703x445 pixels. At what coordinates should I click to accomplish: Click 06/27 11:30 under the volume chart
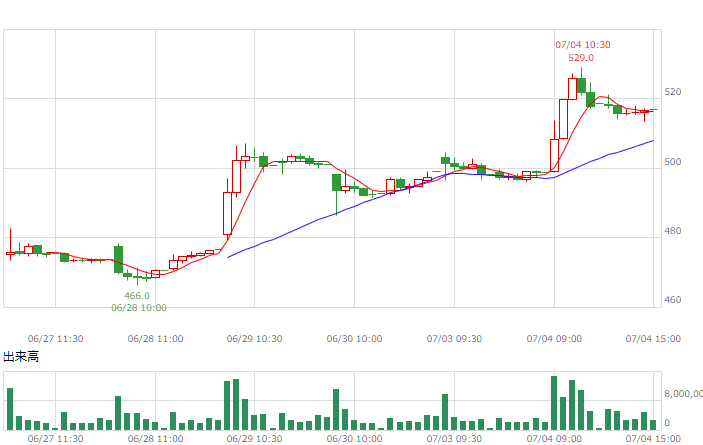click(56, 438)
